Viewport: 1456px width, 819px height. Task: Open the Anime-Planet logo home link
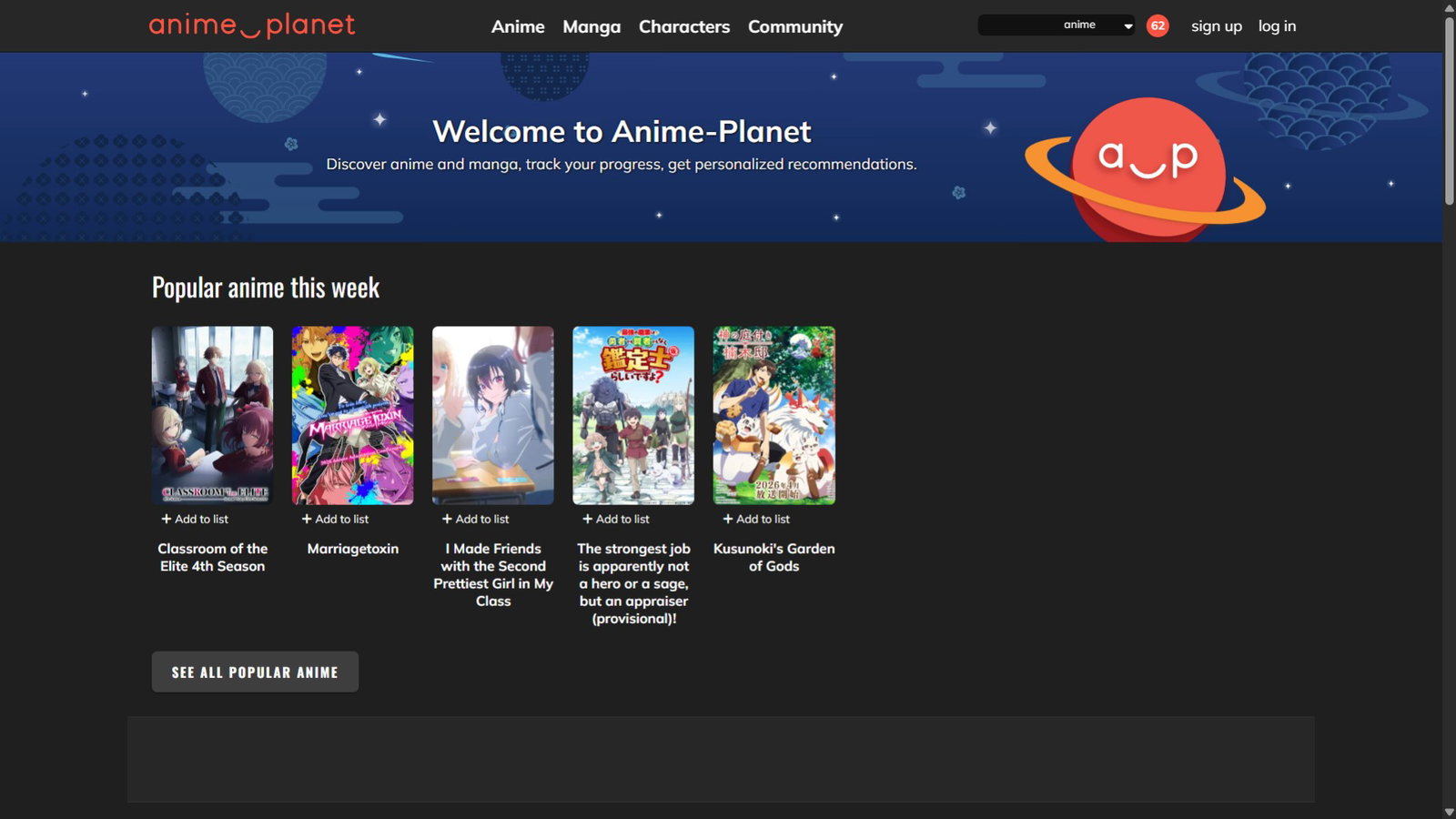(x=252, y=25)
